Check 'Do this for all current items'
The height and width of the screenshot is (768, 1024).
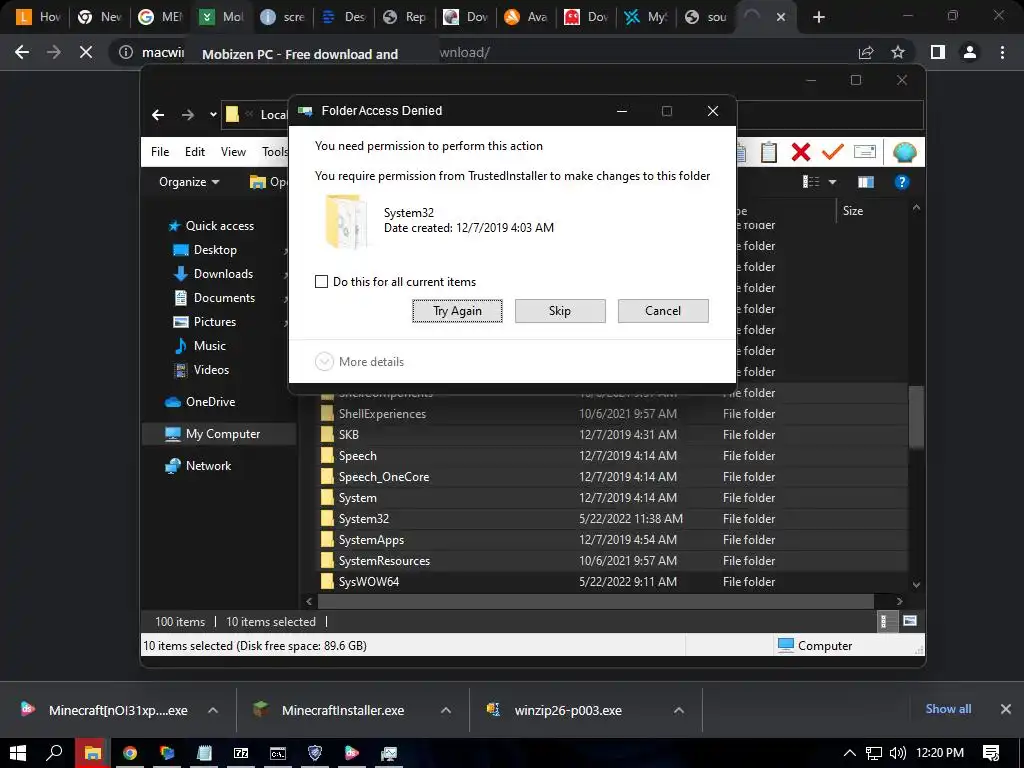pyautogui.click(x=321, y=281)
